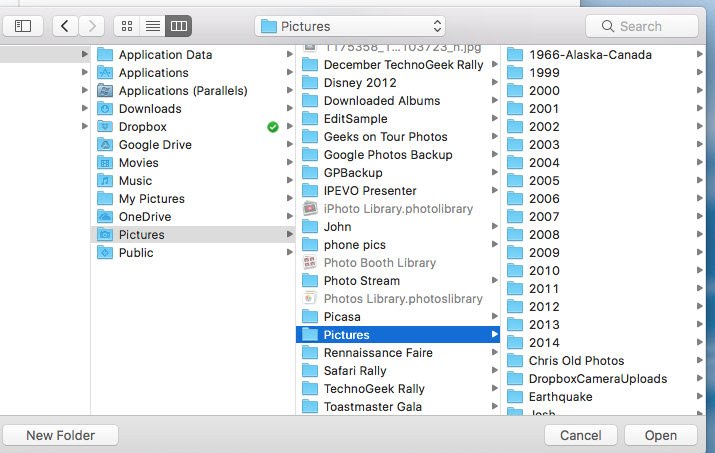Switch to column view
715x453 pixels.
(x=179, y=26)
